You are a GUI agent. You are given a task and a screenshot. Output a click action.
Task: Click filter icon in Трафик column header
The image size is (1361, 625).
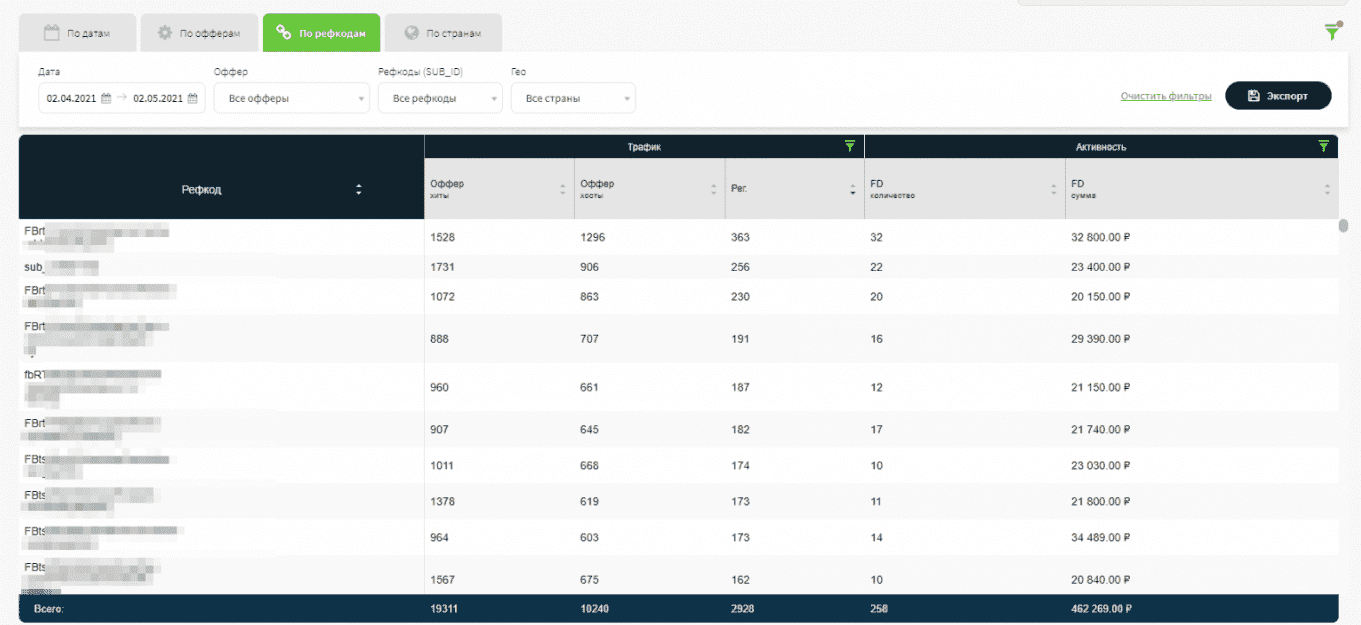click(x=850, y=146)
